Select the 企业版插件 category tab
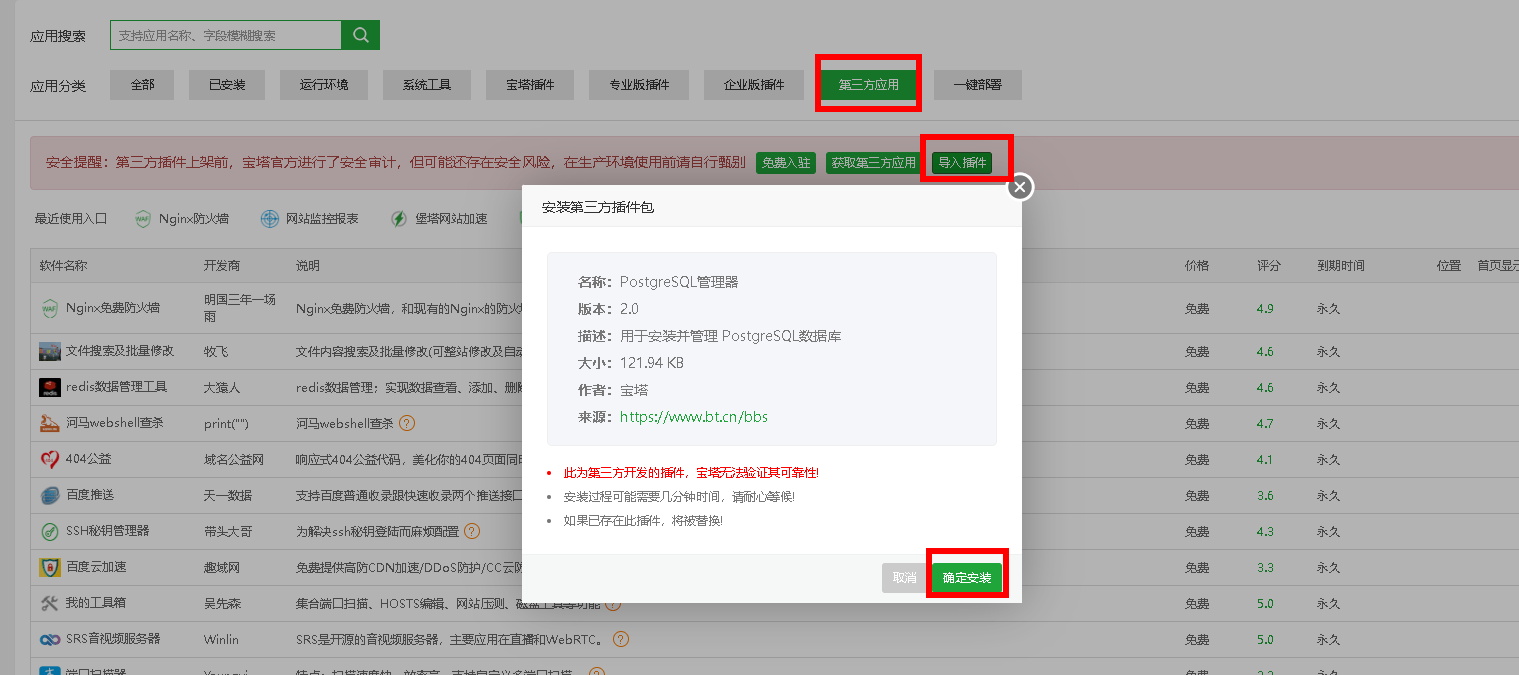Viewport: 1519px width, 675px height. [x=754, y=85]
